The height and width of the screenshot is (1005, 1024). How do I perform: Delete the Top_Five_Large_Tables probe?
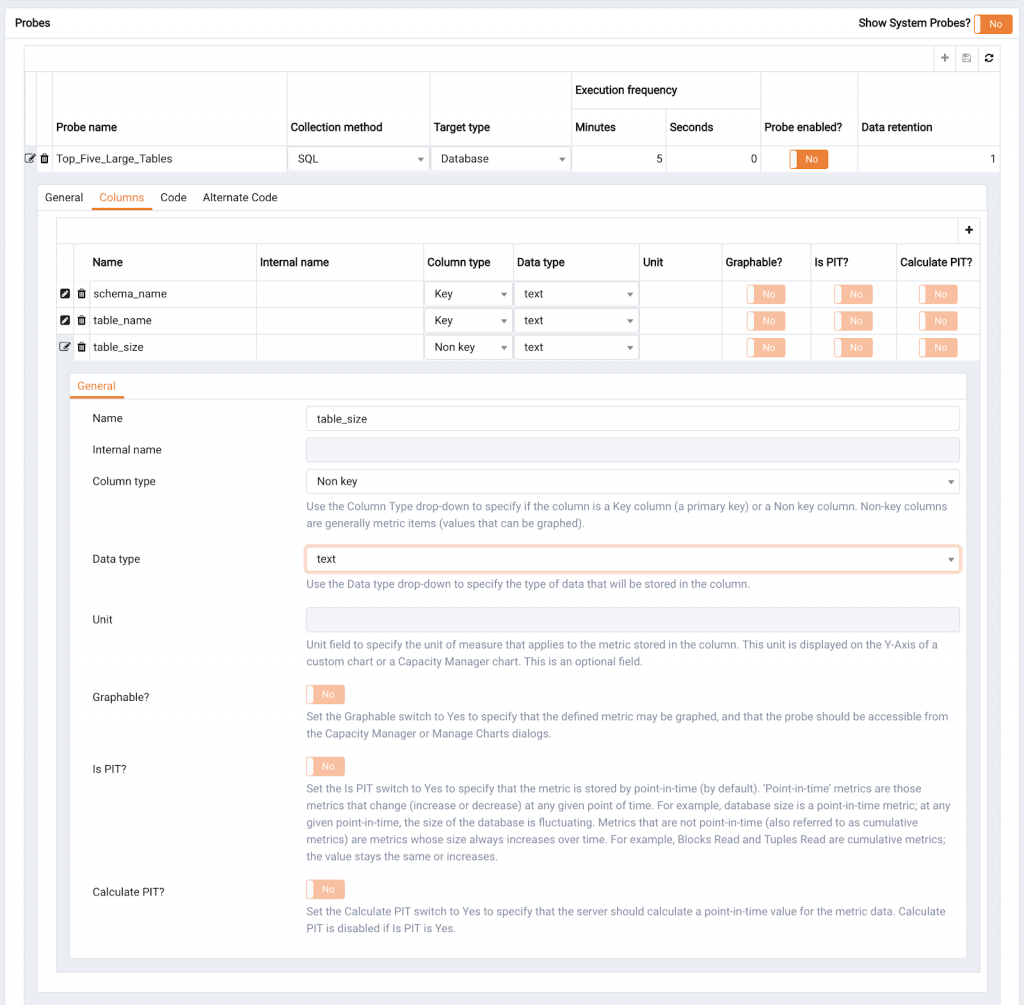coord(44,159)
